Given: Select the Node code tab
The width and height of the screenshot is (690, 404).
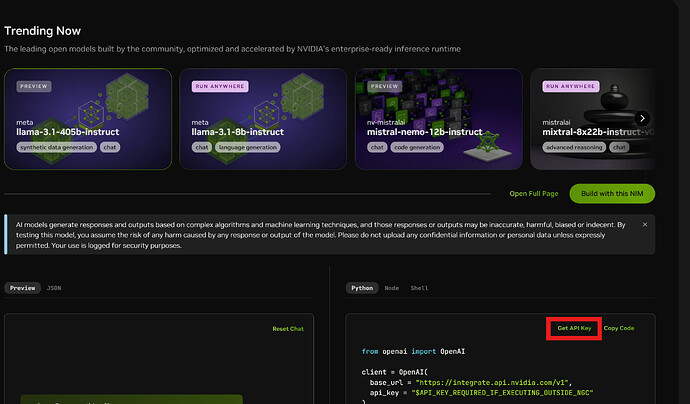Looking at the screenshot, I should point(392,288).
